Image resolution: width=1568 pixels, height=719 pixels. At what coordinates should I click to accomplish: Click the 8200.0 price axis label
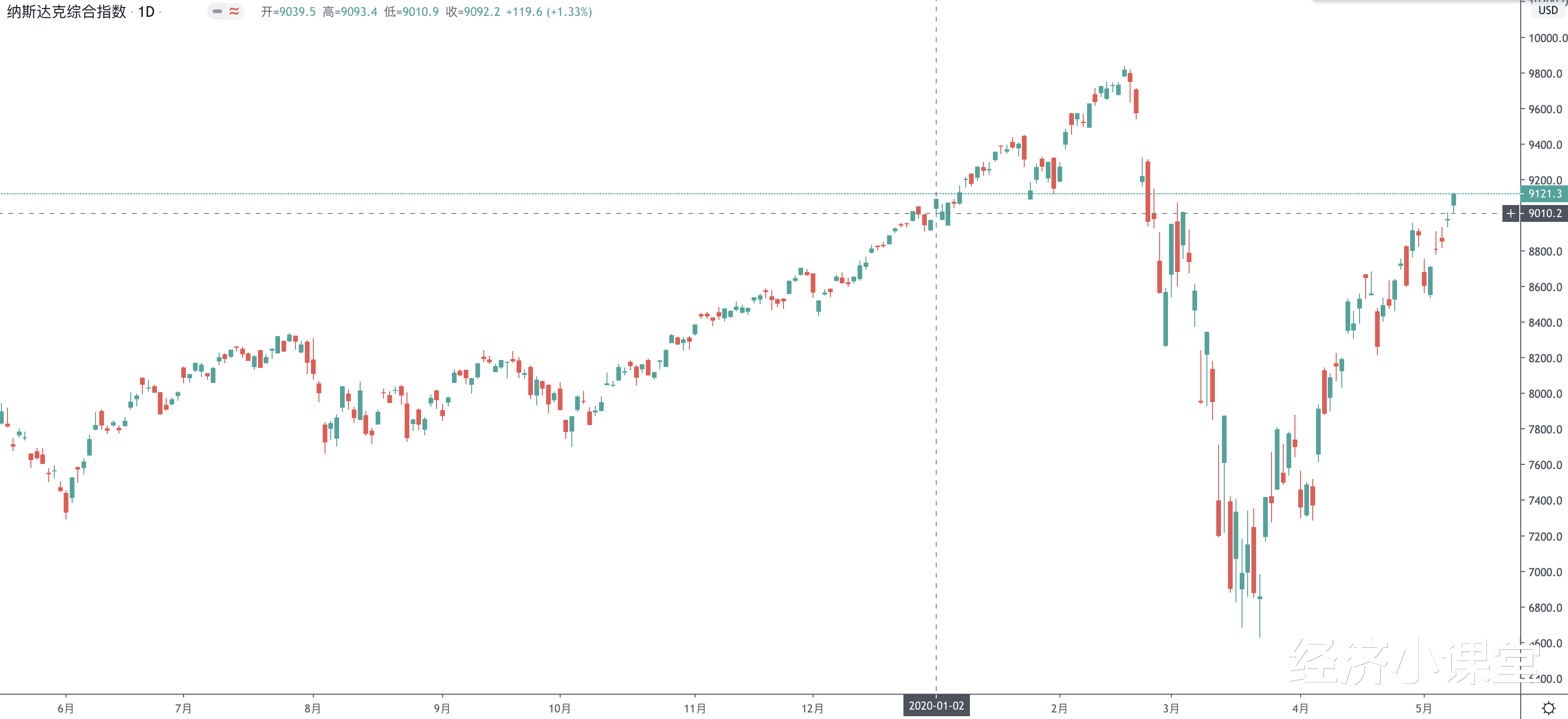[x=1545, y=358]
